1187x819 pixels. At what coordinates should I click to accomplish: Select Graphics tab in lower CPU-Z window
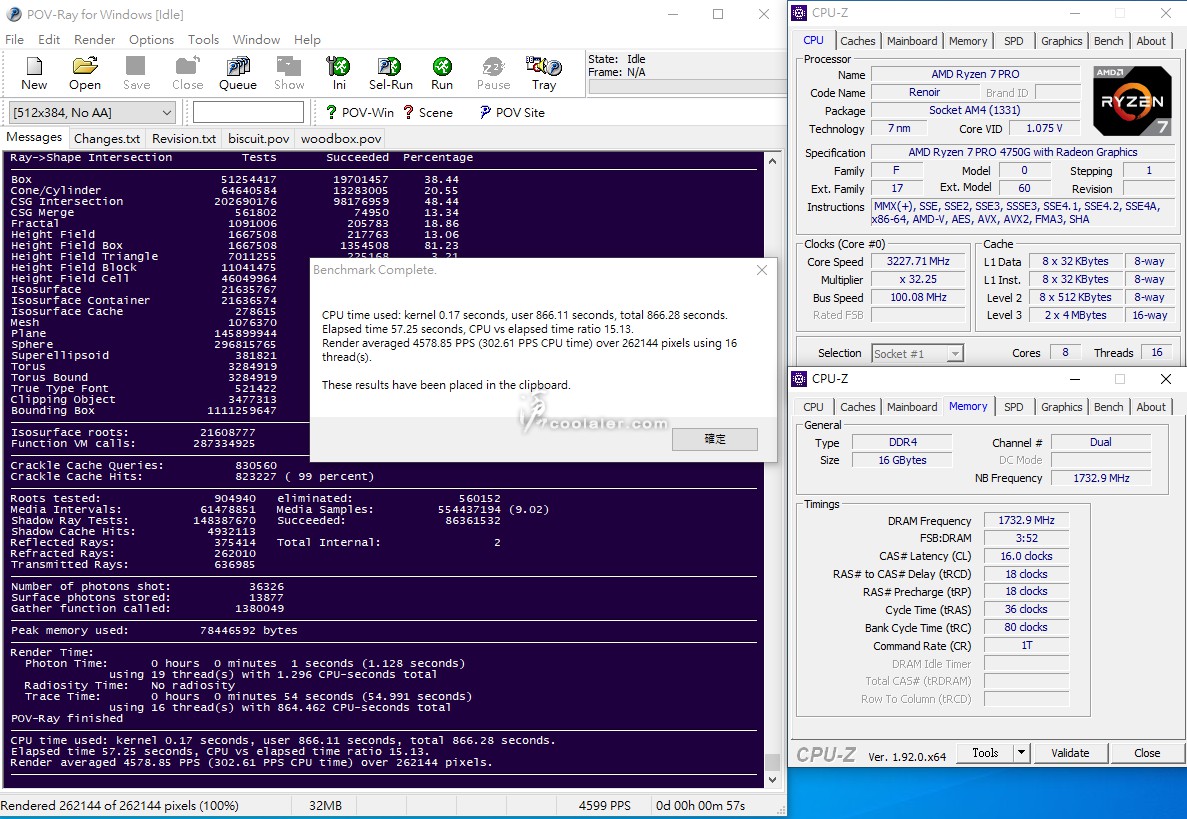tap(1061, 406)
